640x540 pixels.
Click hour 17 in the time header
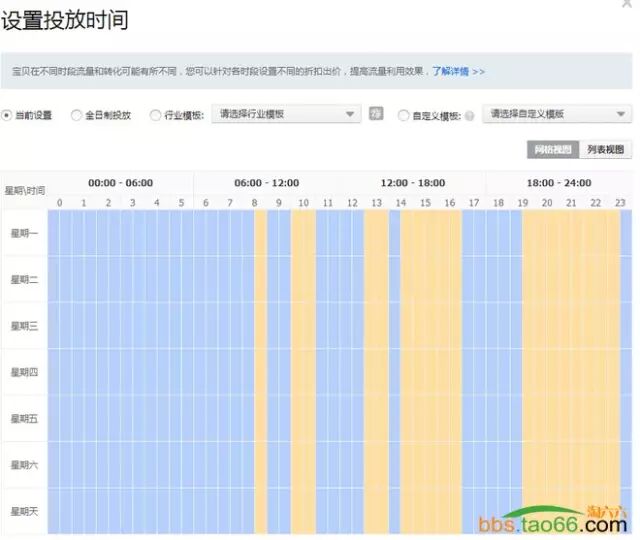[x=474, y=203]
